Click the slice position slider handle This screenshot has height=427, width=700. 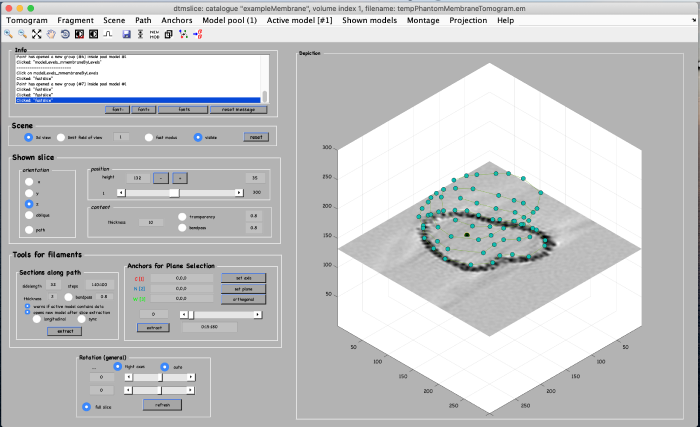point(174,192)
